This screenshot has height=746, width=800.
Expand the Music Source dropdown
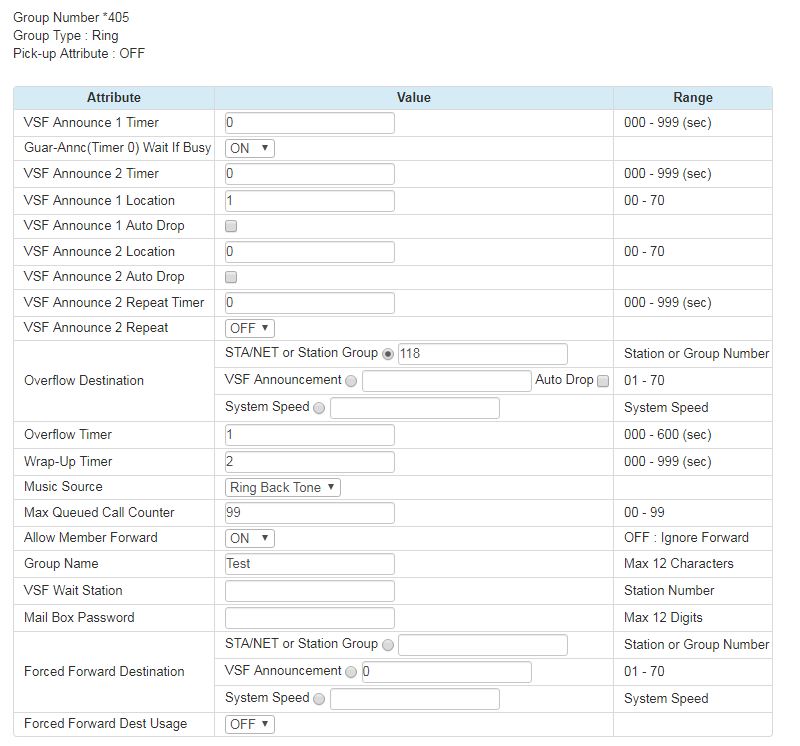283,487
